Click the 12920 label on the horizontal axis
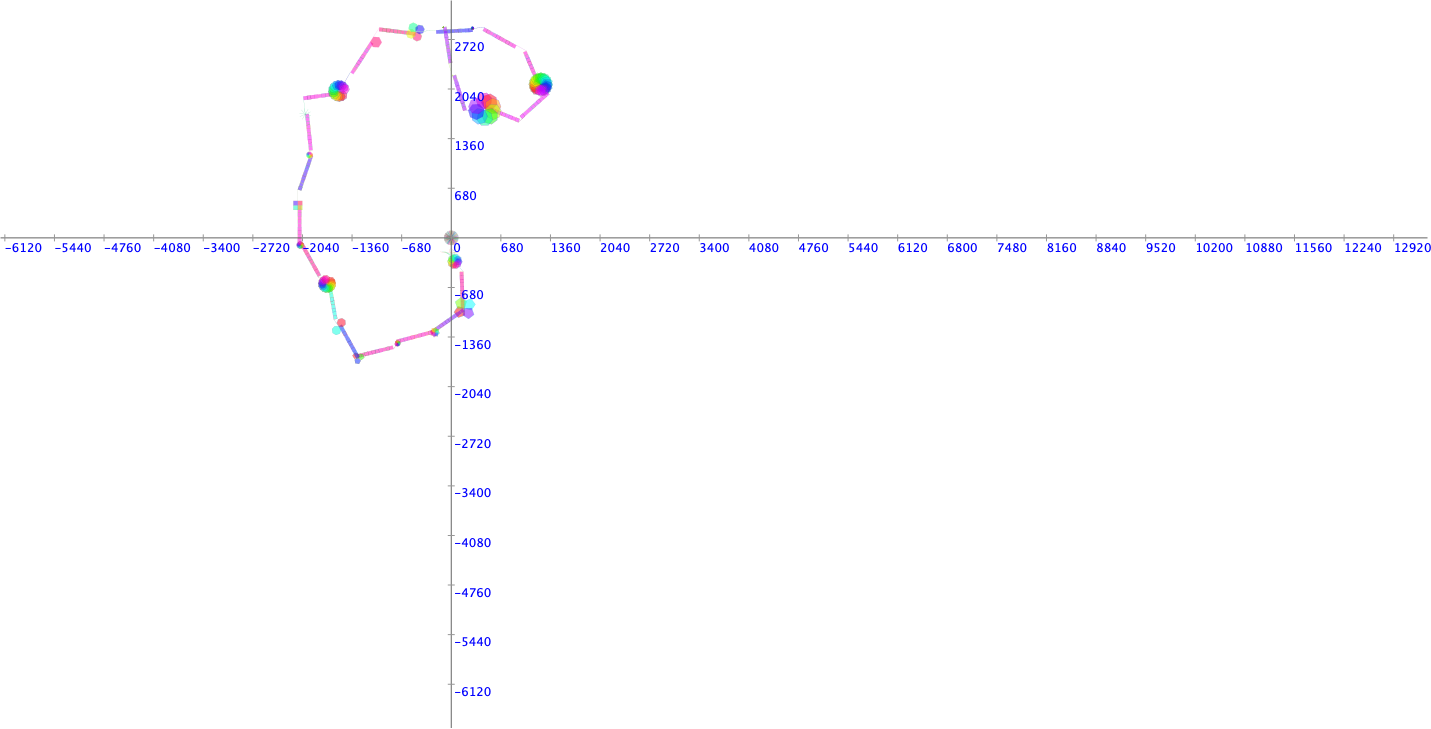This screenshot has height=729, width=1431. (1411, 248)
